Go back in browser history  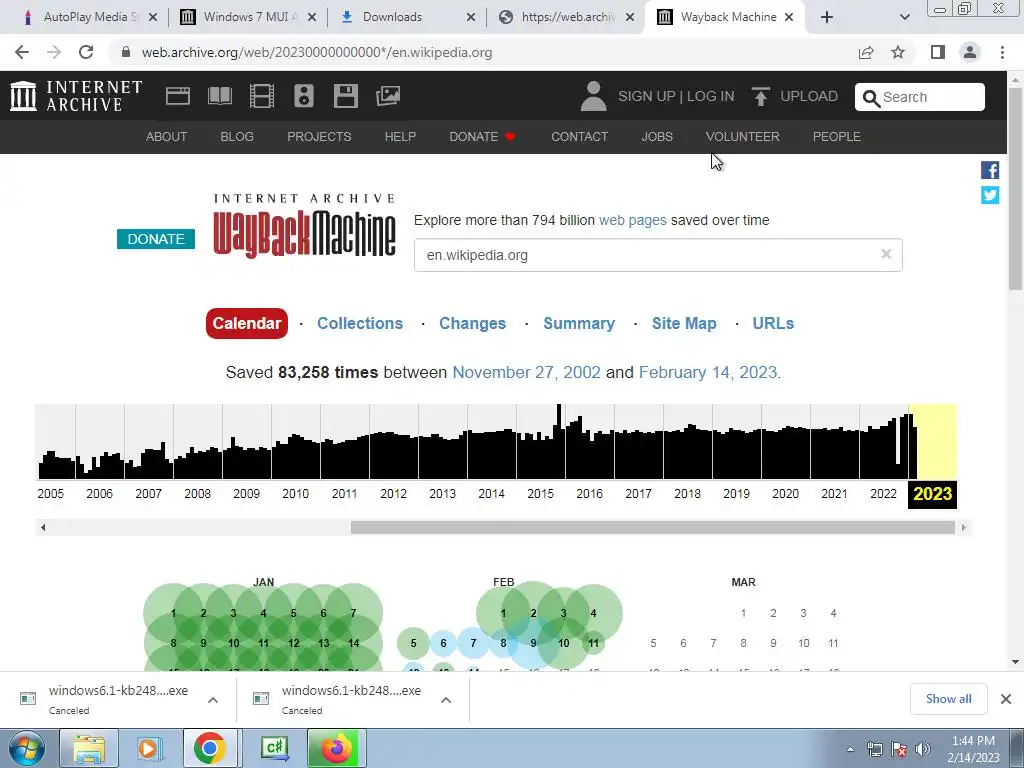[22, 52]
